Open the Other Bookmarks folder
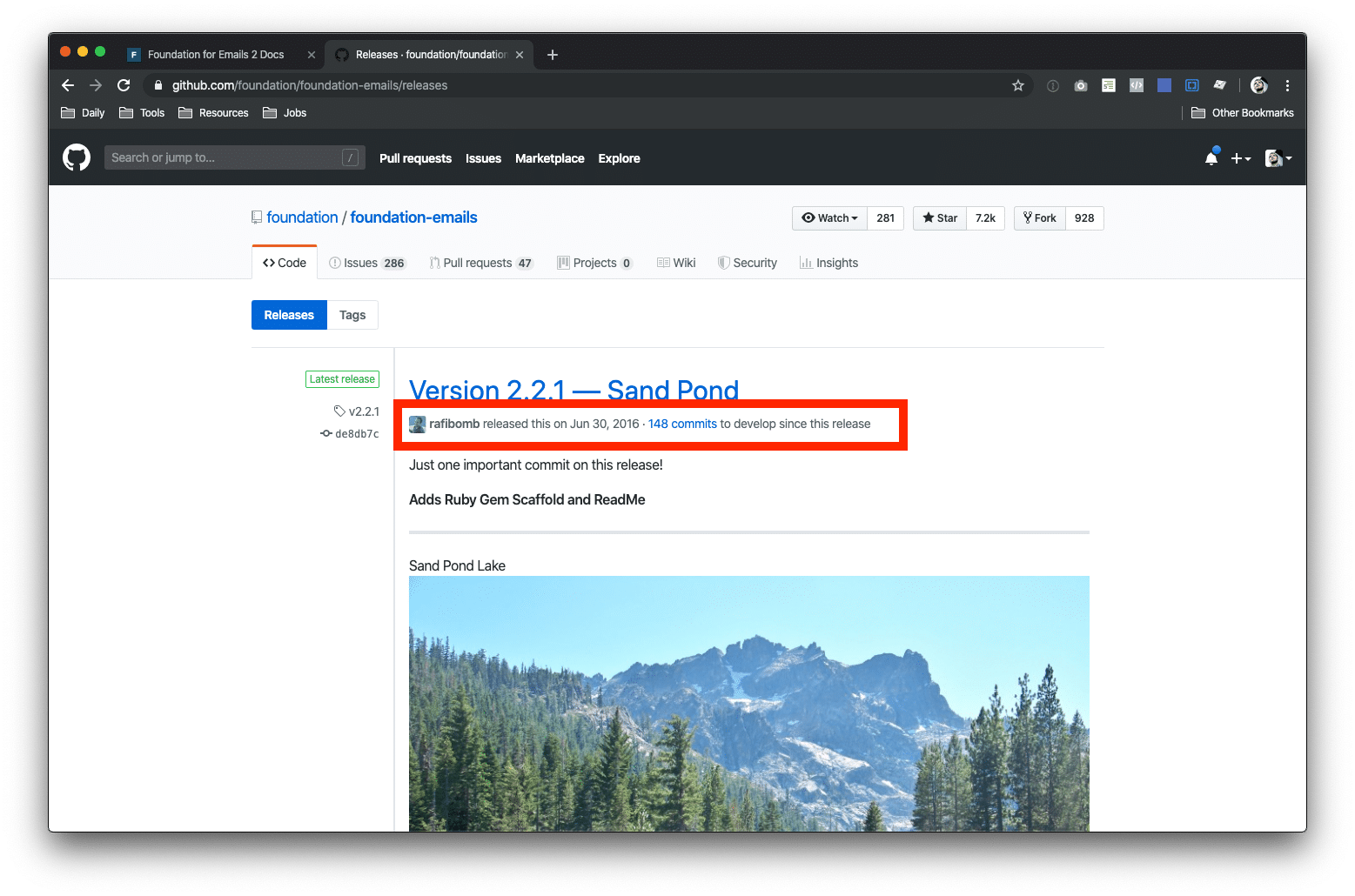 tap(1243, 113)
